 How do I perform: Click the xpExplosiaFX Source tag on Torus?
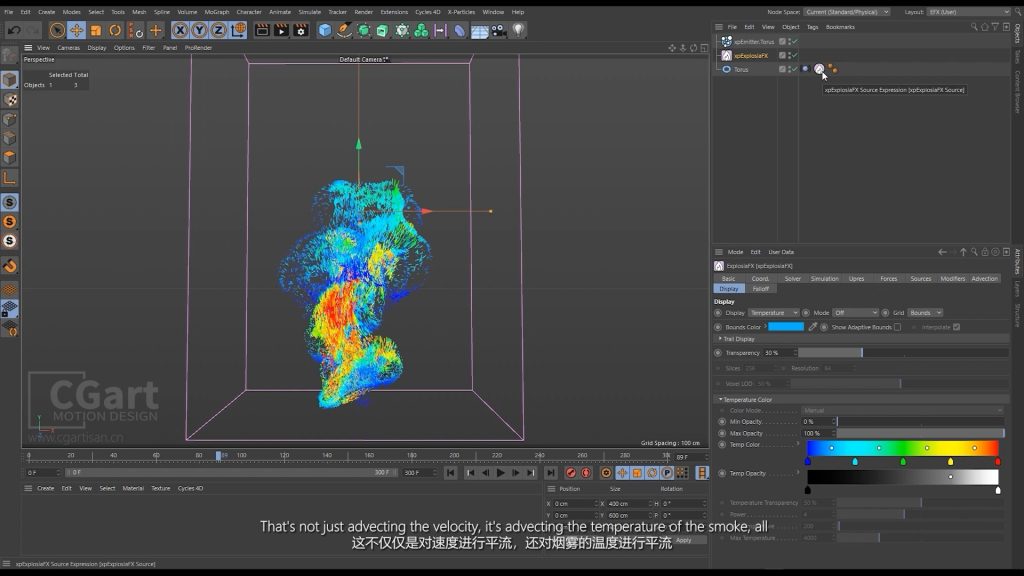coord(819,69)
